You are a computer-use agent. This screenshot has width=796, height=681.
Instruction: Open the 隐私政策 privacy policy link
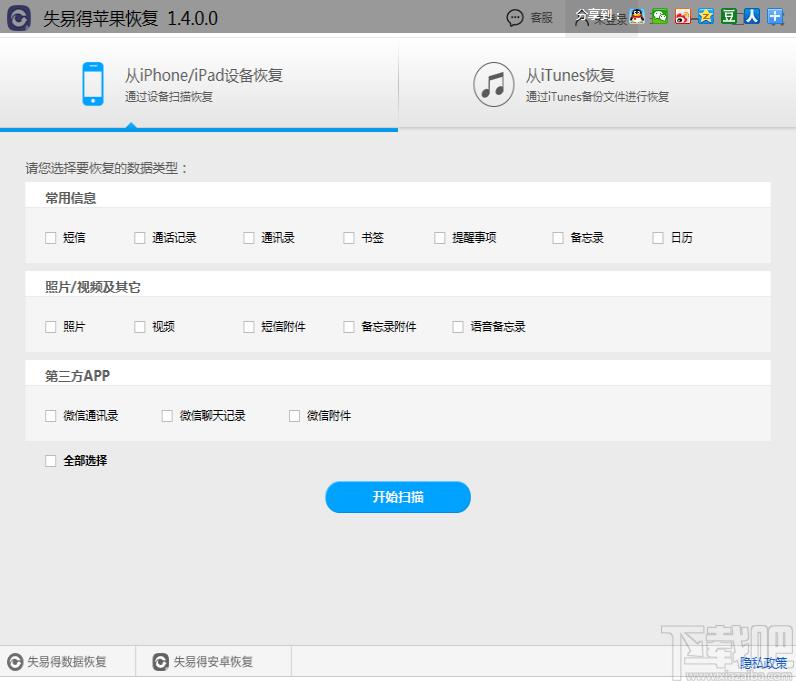[x=764, y=663]
